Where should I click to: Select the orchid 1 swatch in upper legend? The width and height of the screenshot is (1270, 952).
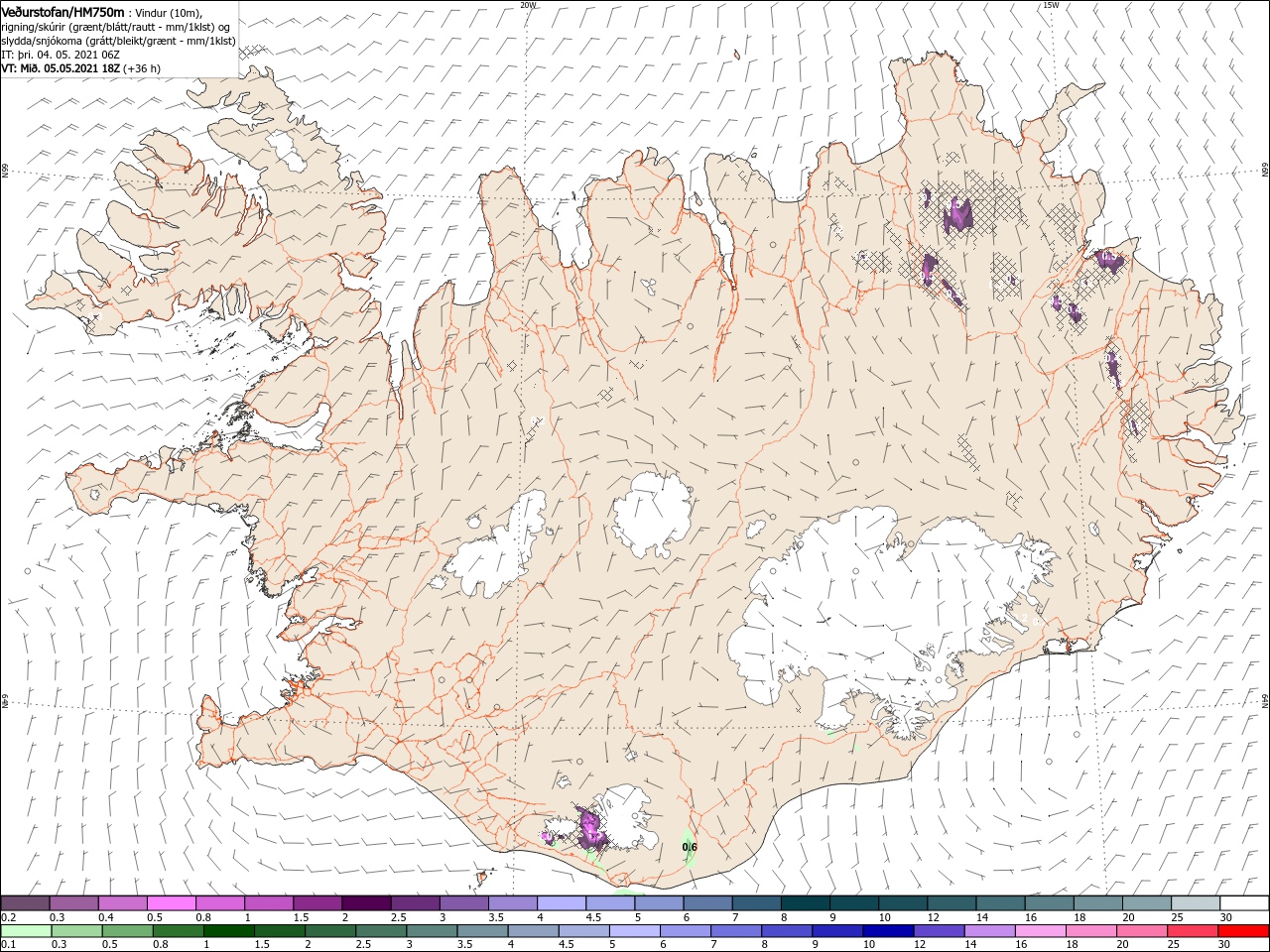click(269, 903)
